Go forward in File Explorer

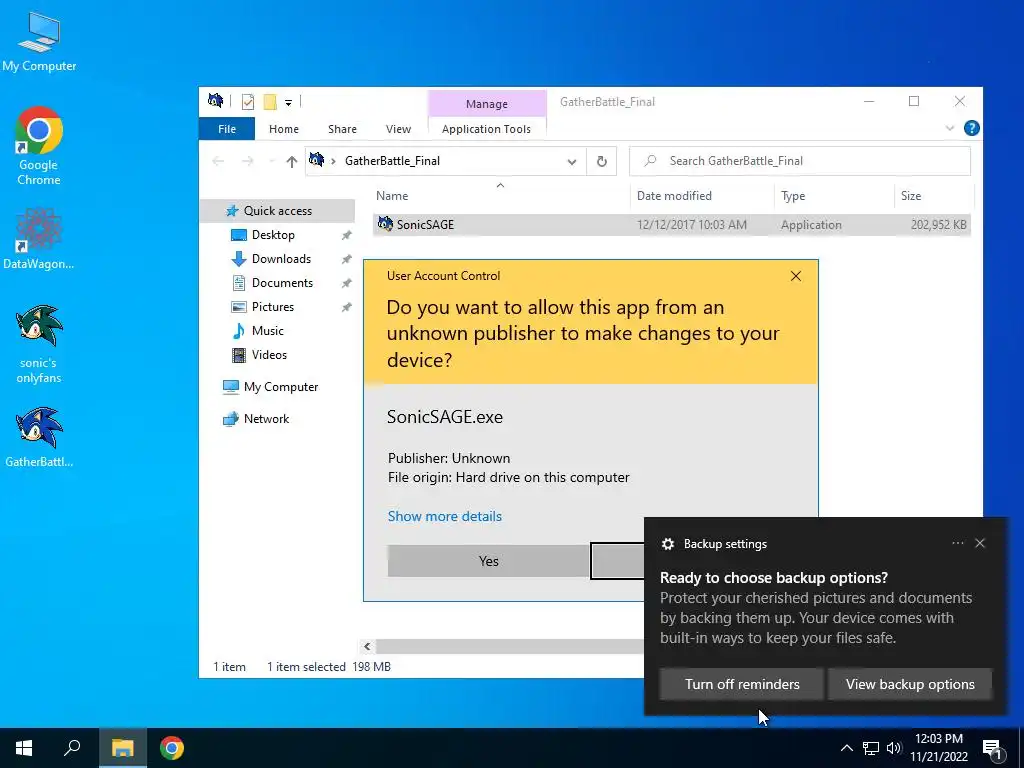pos(248,161)
